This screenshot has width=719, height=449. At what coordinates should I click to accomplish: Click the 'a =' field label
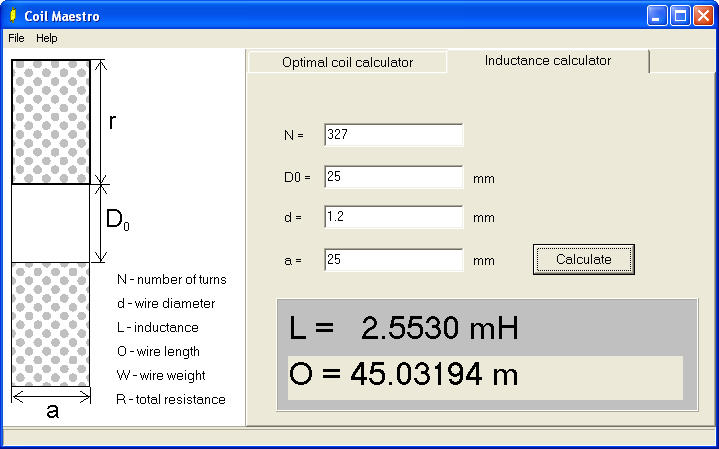293,261
